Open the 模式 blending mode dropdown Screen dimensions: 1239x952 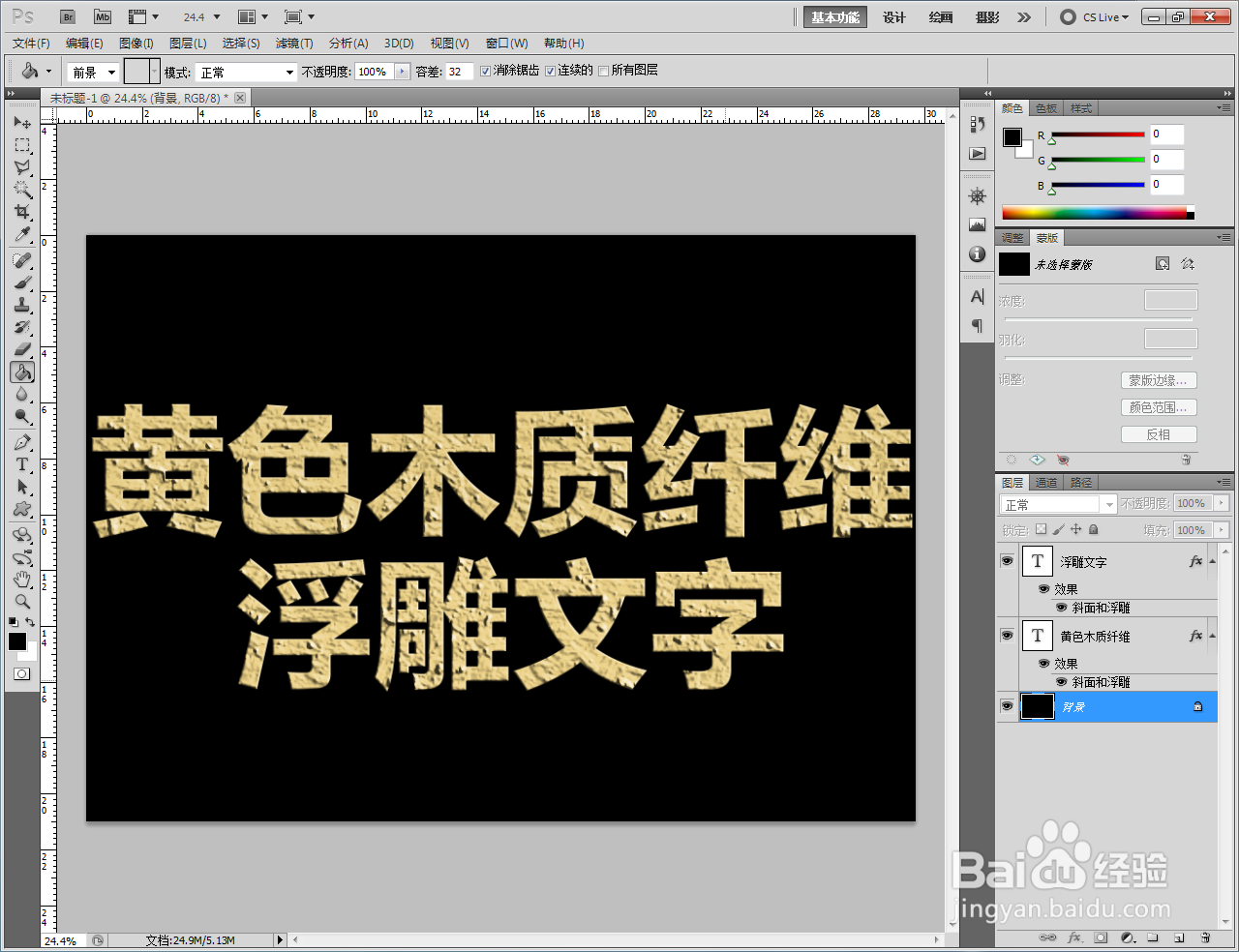point(246,72)
